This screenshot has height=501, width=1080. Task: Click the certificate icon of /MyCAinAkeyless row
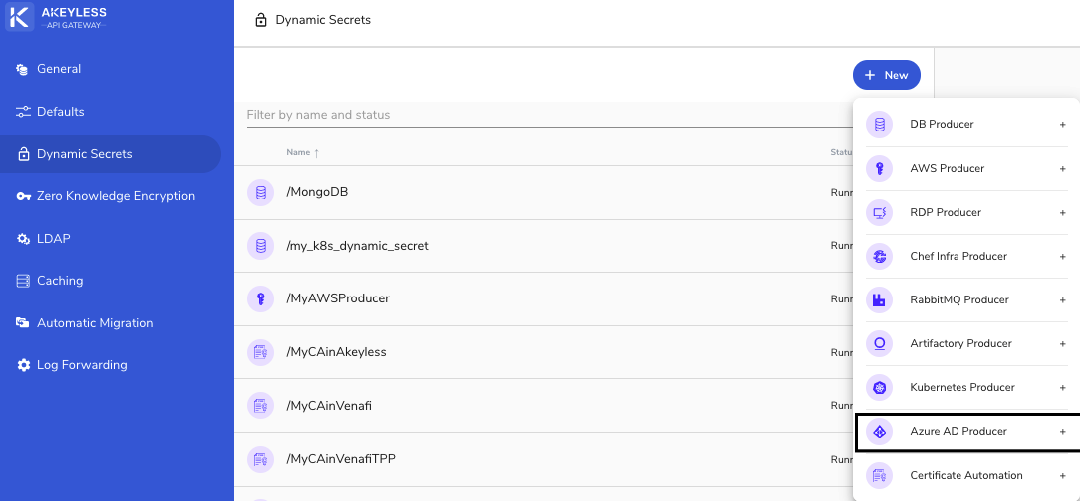pos(260,352)
